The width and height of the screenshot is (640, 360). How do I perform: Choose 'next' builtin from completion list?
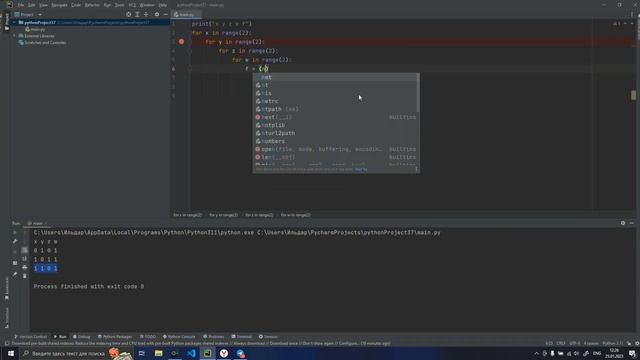pos(336,117)
